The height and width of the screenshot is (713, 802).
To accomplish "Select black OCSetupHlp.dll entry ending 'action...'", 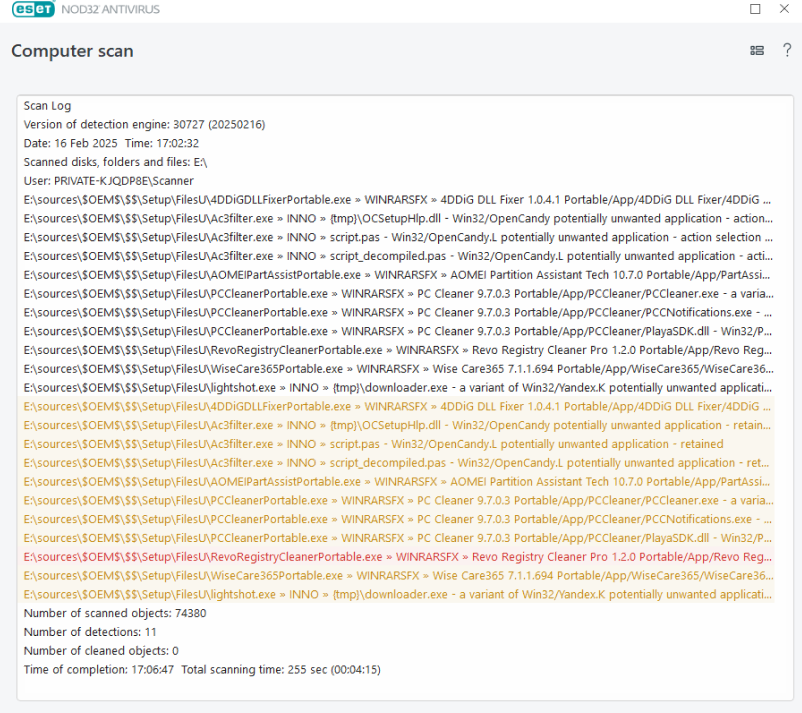I will [398, 218].
